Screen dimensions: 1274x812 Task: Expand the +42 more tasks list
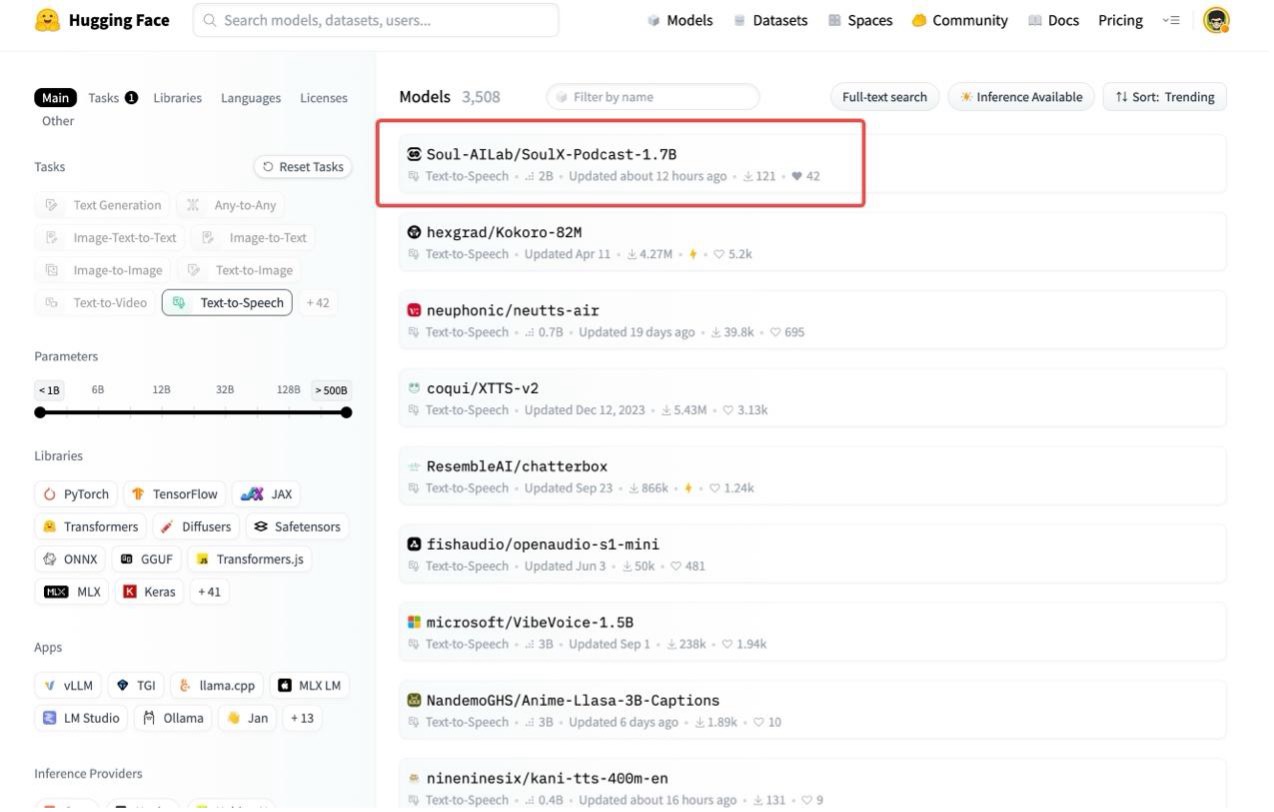tap(317, 303)
